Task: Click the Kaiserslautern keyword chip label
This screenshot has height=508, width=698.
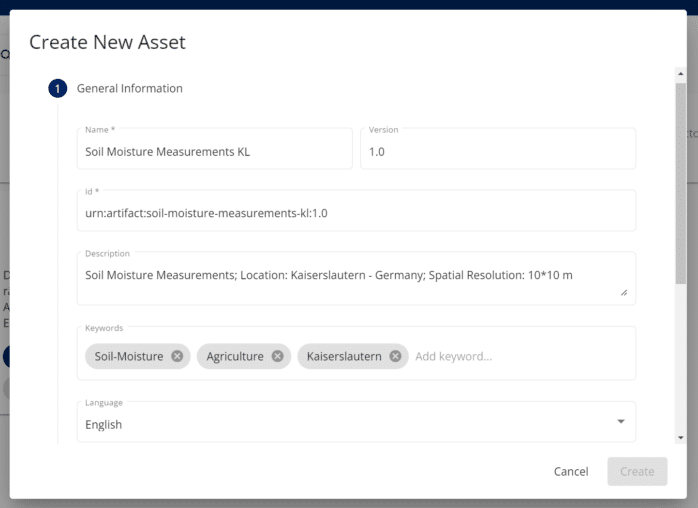Action: pos(344,356)
